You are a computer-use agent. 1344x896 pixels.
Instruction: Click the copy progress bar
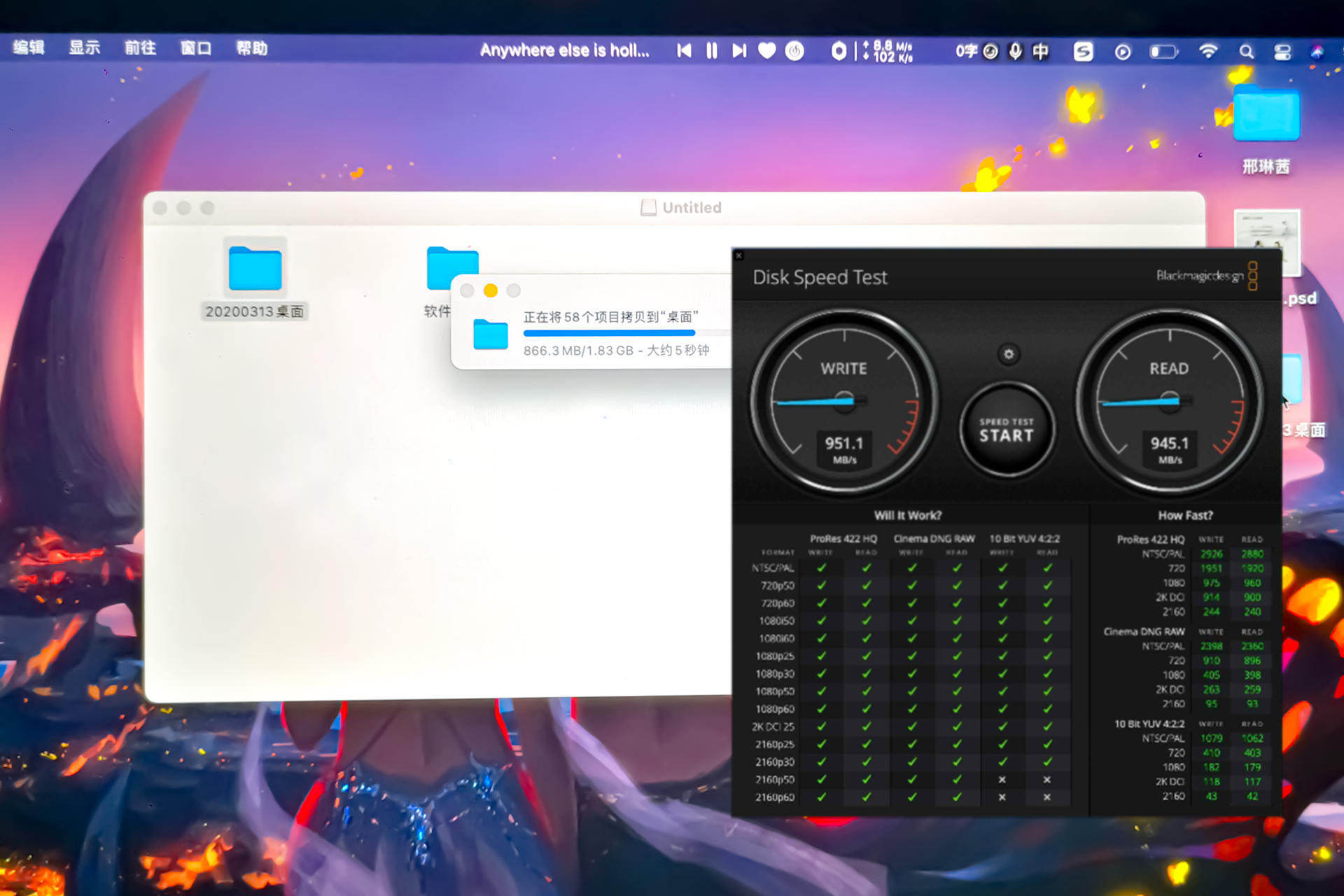point(609,333)
